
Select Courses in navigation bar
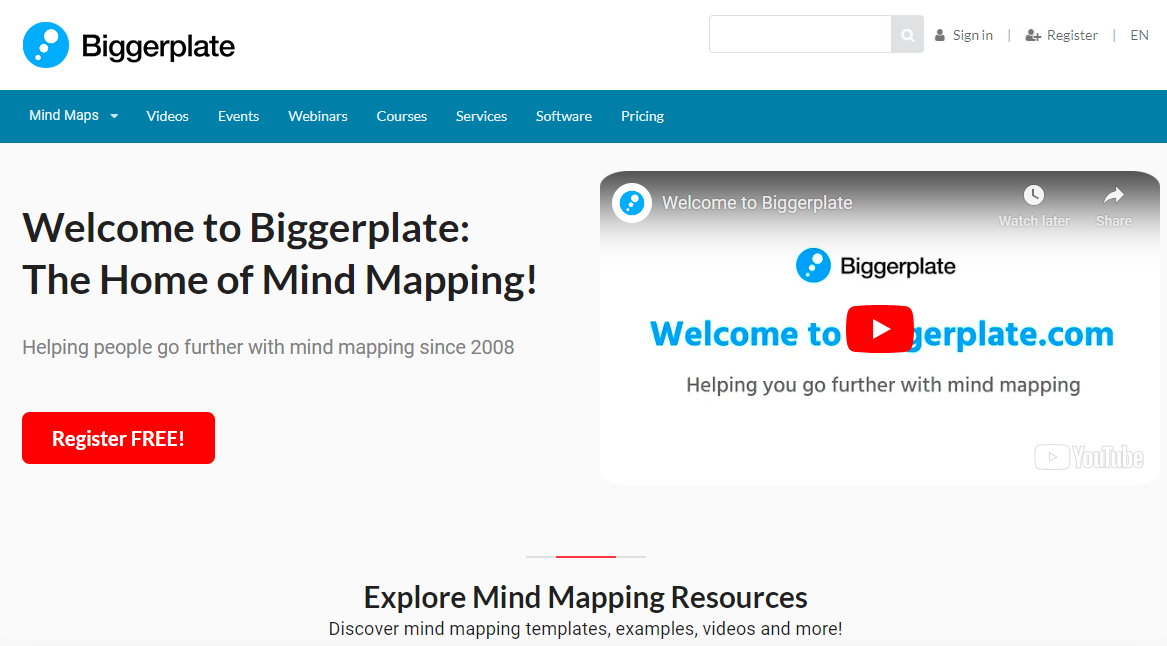[x=401, y=116]
